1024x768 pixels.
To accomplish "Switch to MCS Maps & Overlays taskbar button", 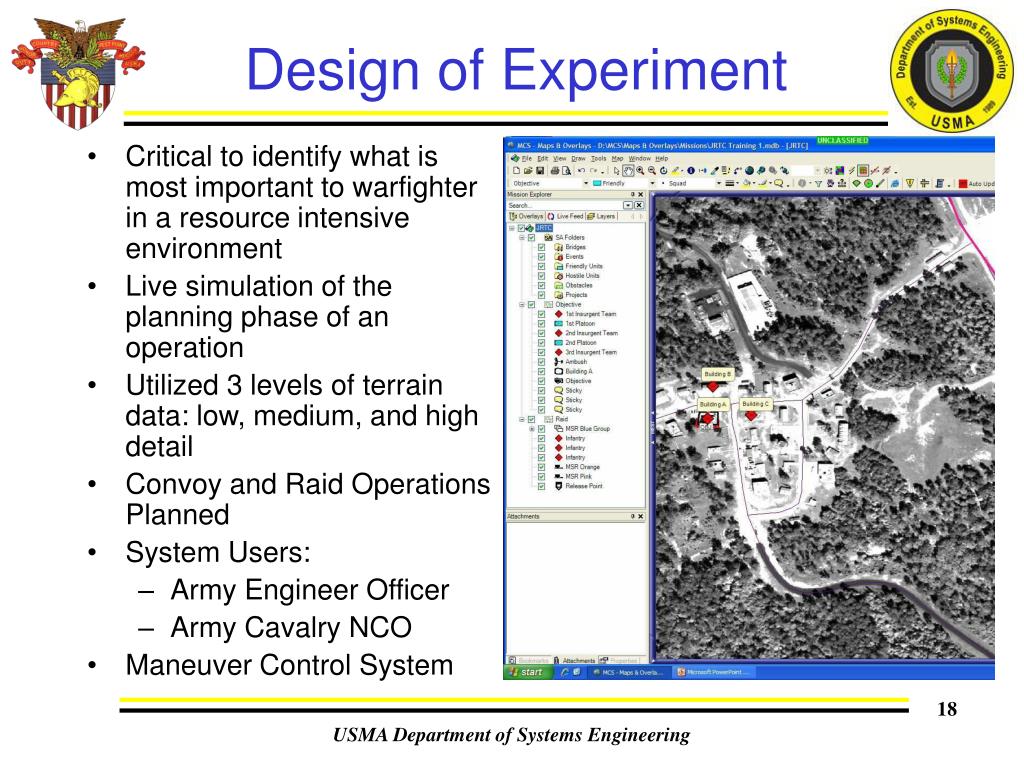I will coord(628,672).
